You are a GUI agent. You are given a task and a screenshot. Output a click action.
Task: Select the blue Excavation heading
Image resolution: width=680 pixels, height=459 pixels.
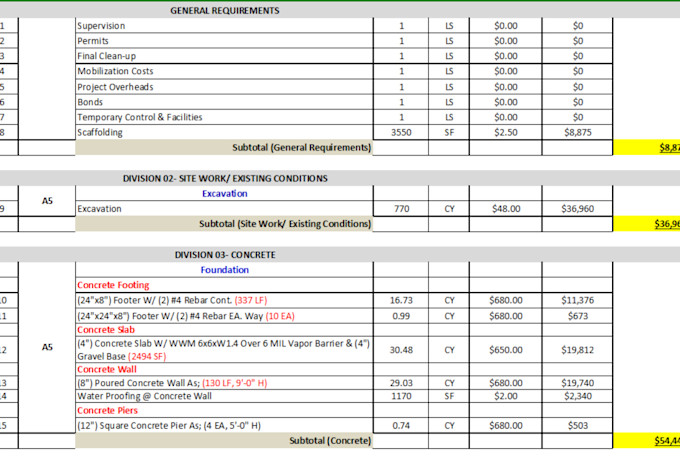click(224, 193)
